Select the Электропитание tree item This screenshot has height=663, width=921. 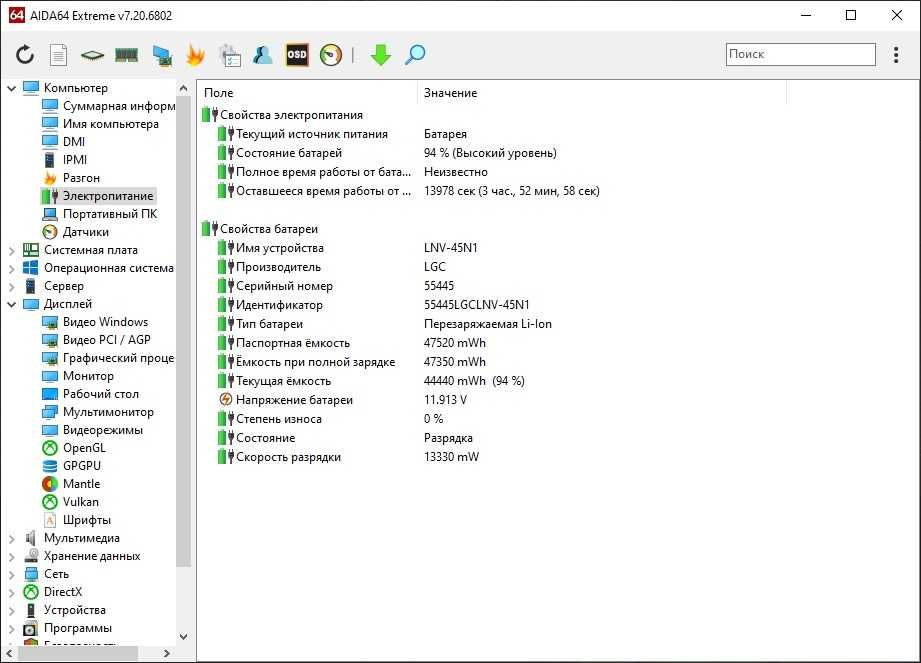click(x=98, y=196)
